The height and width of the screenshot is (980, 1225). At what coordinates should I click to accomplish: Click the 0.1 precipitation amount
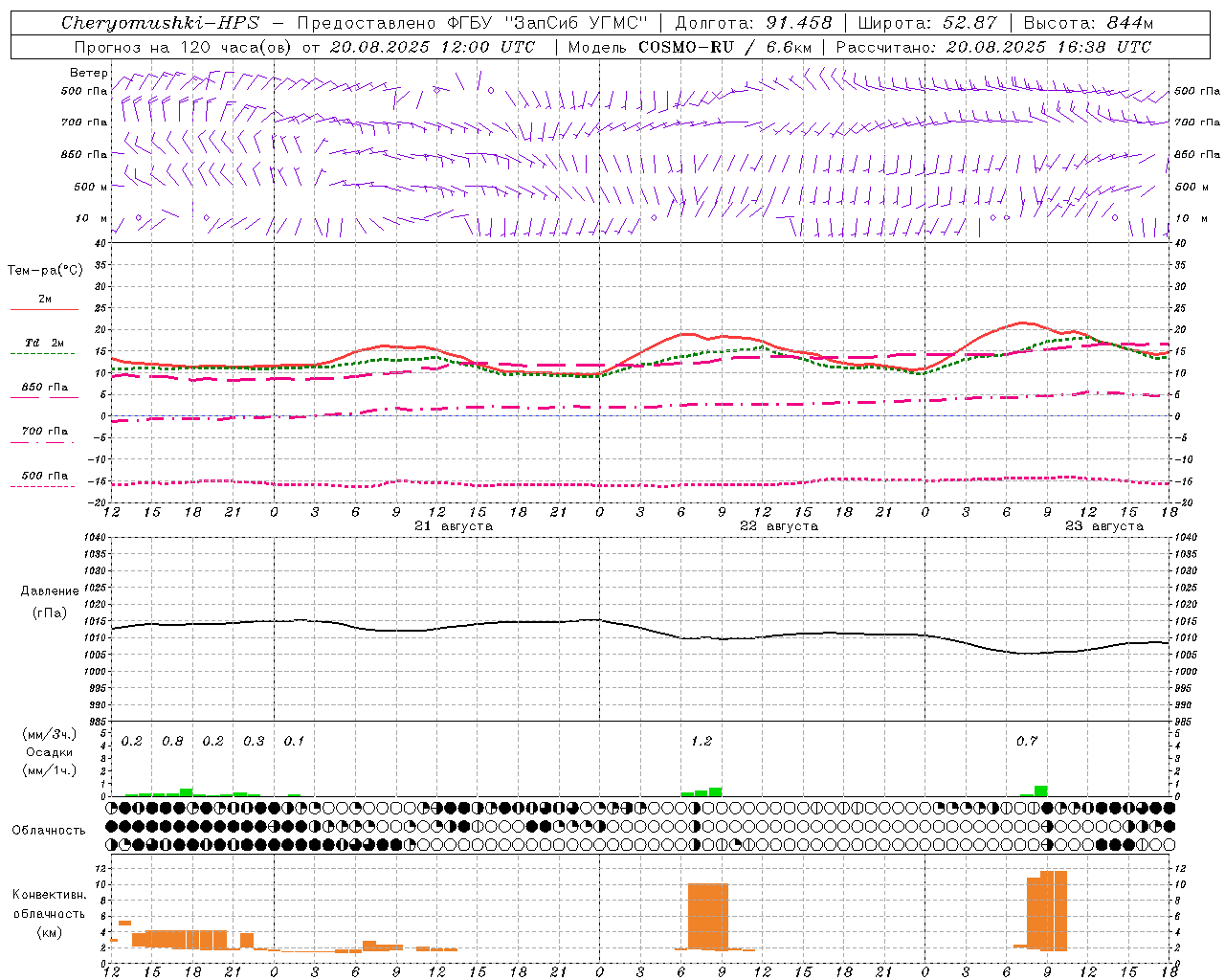(294, 742)
